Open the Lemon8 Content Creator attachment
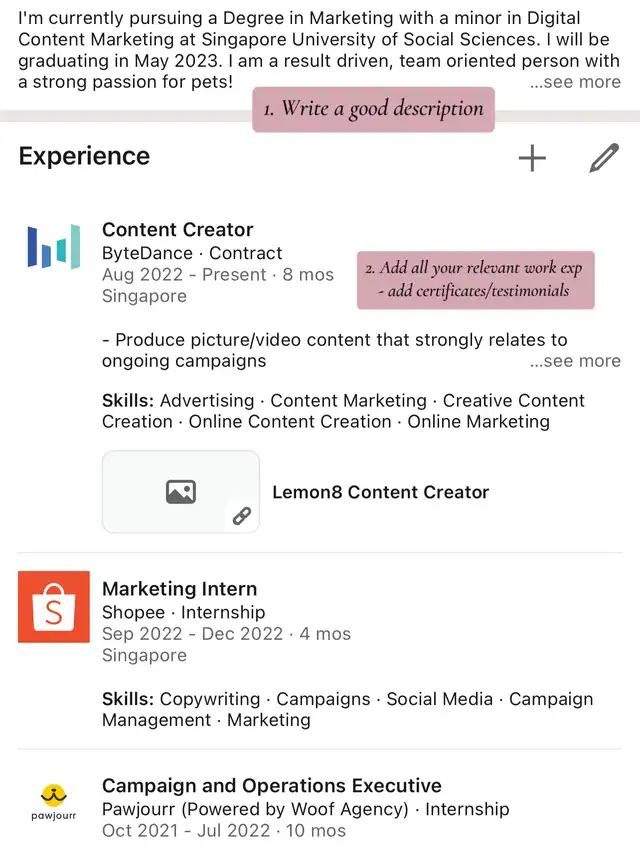640x853 pixels. (x=381, y=492)
